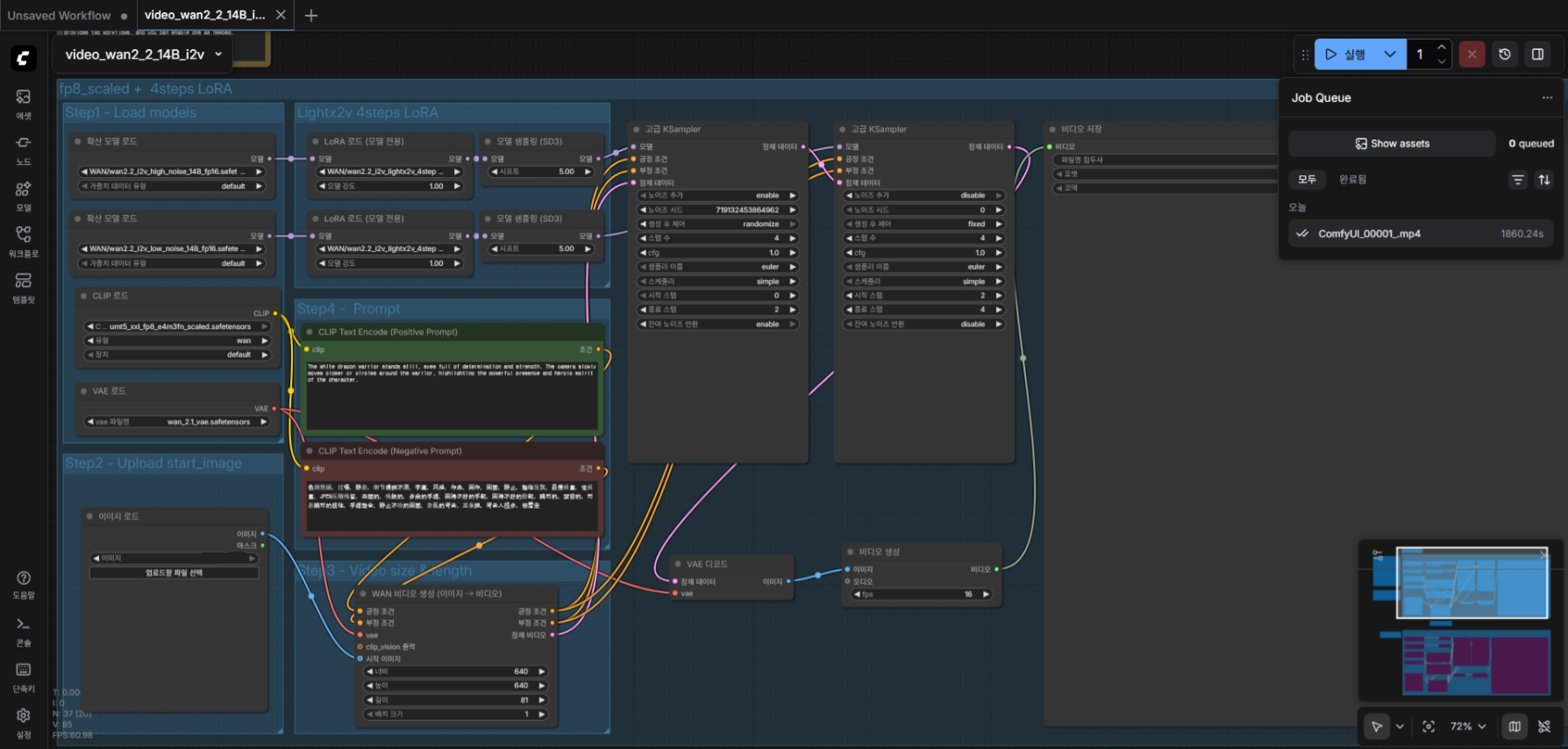Select the ComfyUI_00001_.mp4 job entry
Viewport: 1568px width, 749px height.
(1420, 234)
